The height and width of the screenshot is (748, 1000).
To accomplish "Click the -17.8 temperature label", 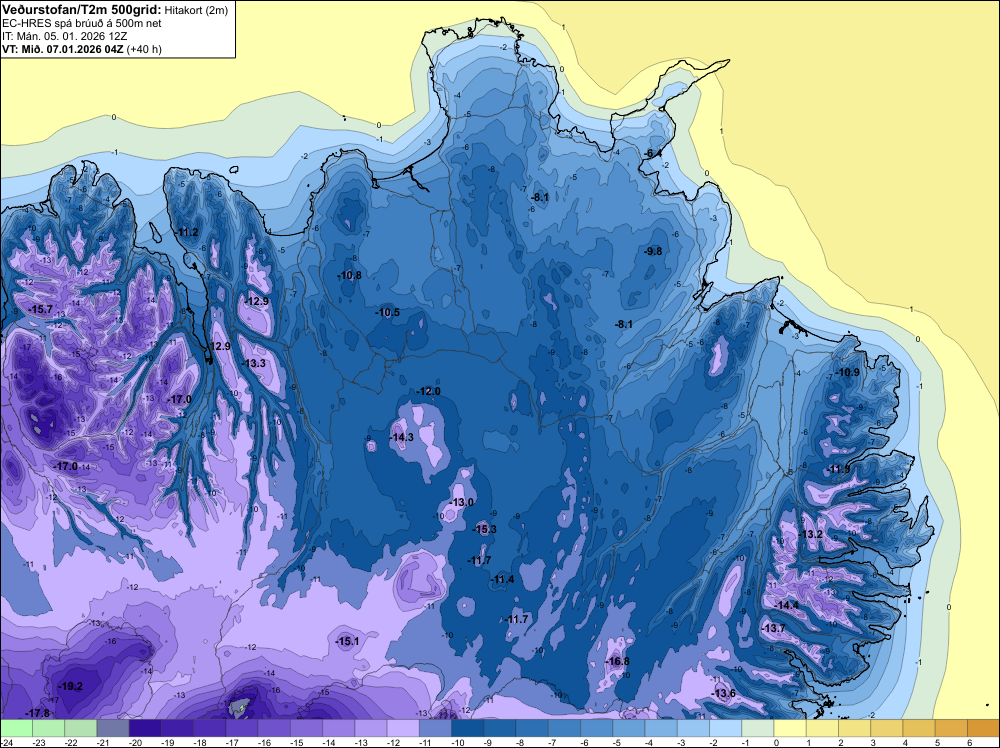I will 38,713.
